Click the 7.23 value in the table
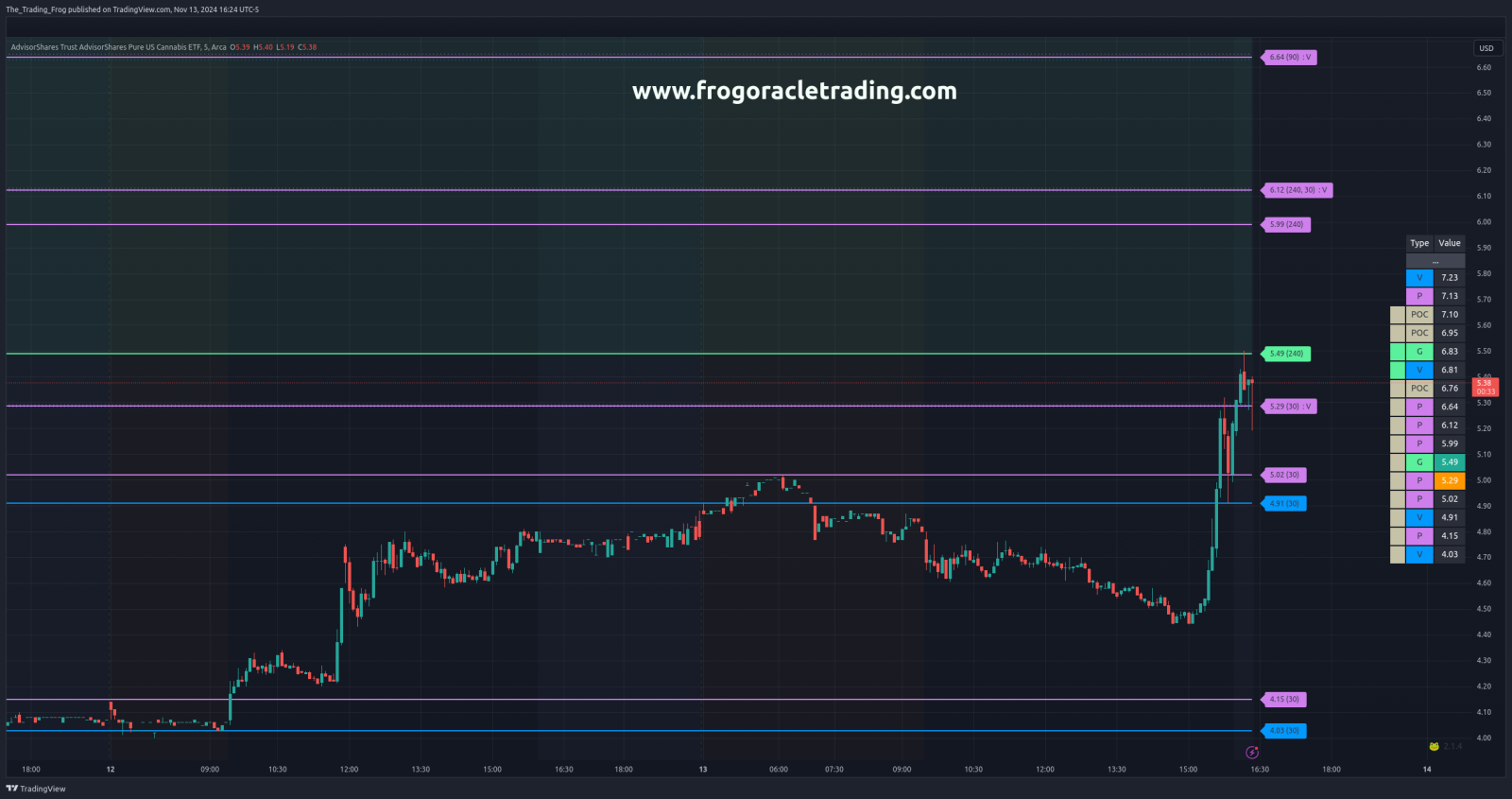This screenshot has width=1512, height=799. 1450,278
